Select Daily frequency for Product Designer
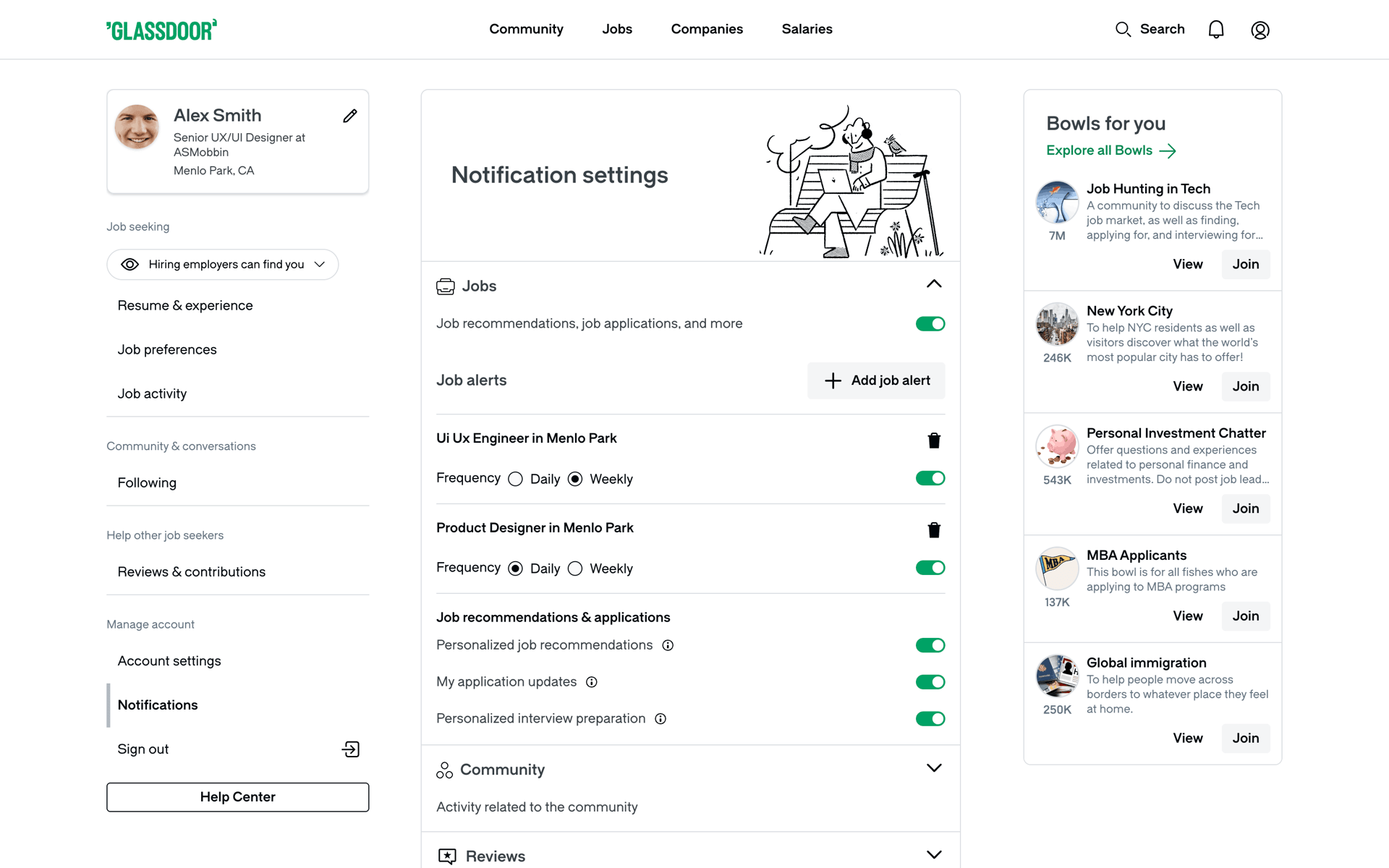 coord(515,569)
